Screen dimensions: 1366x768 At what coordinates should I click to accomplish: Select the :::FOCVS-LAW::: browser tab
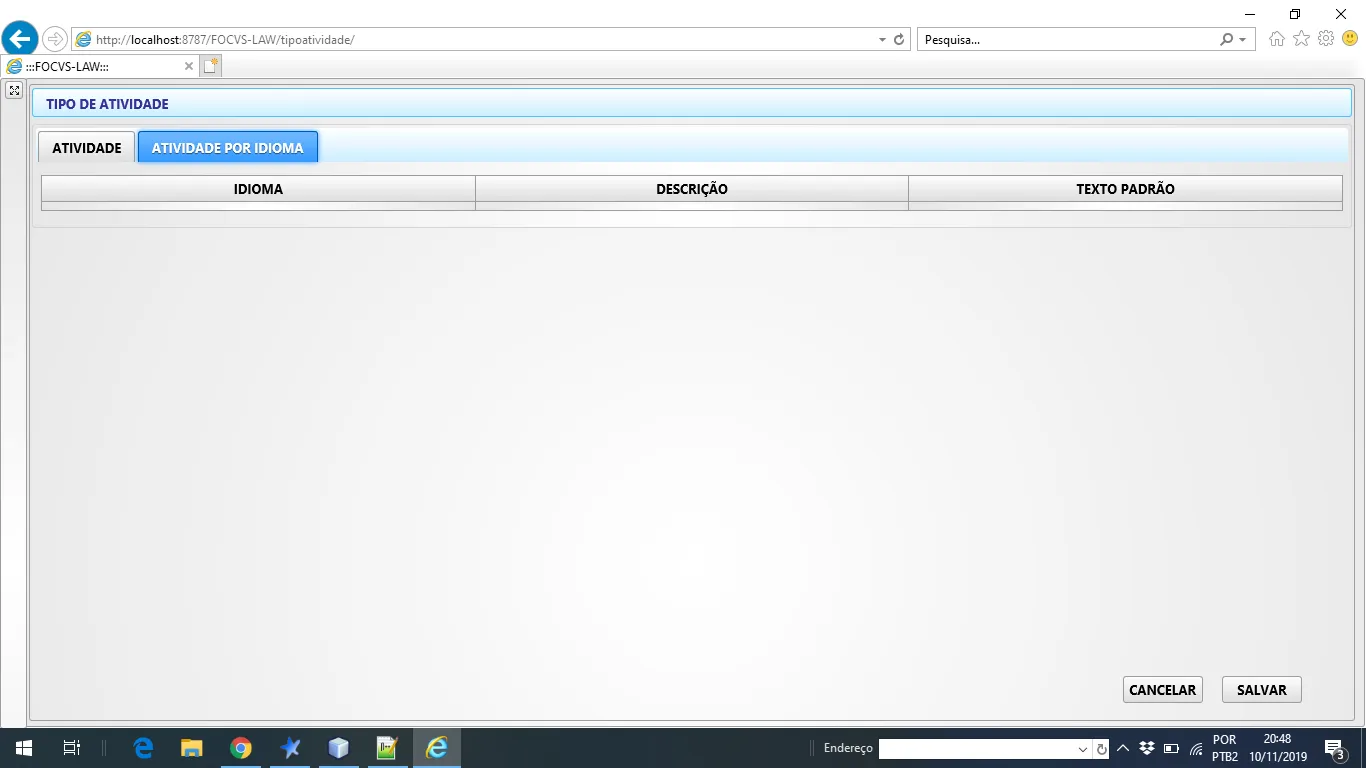tap(100, 66)
